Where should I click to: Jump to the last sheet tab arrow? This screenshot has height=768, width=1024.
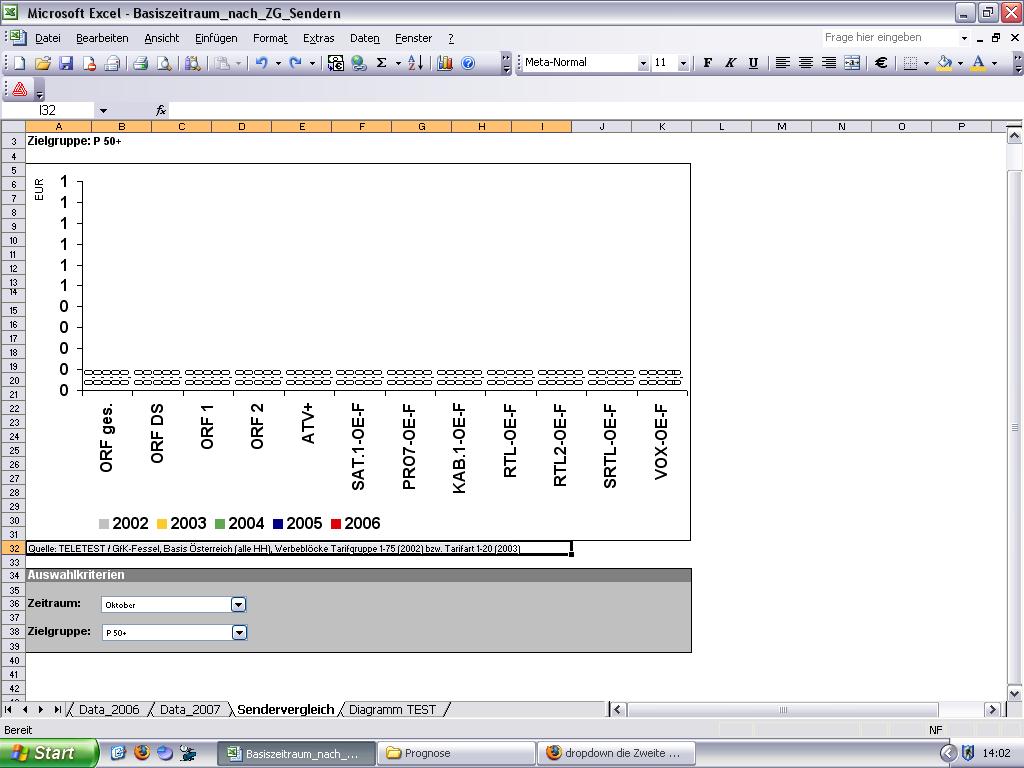(x=57, y=710)
